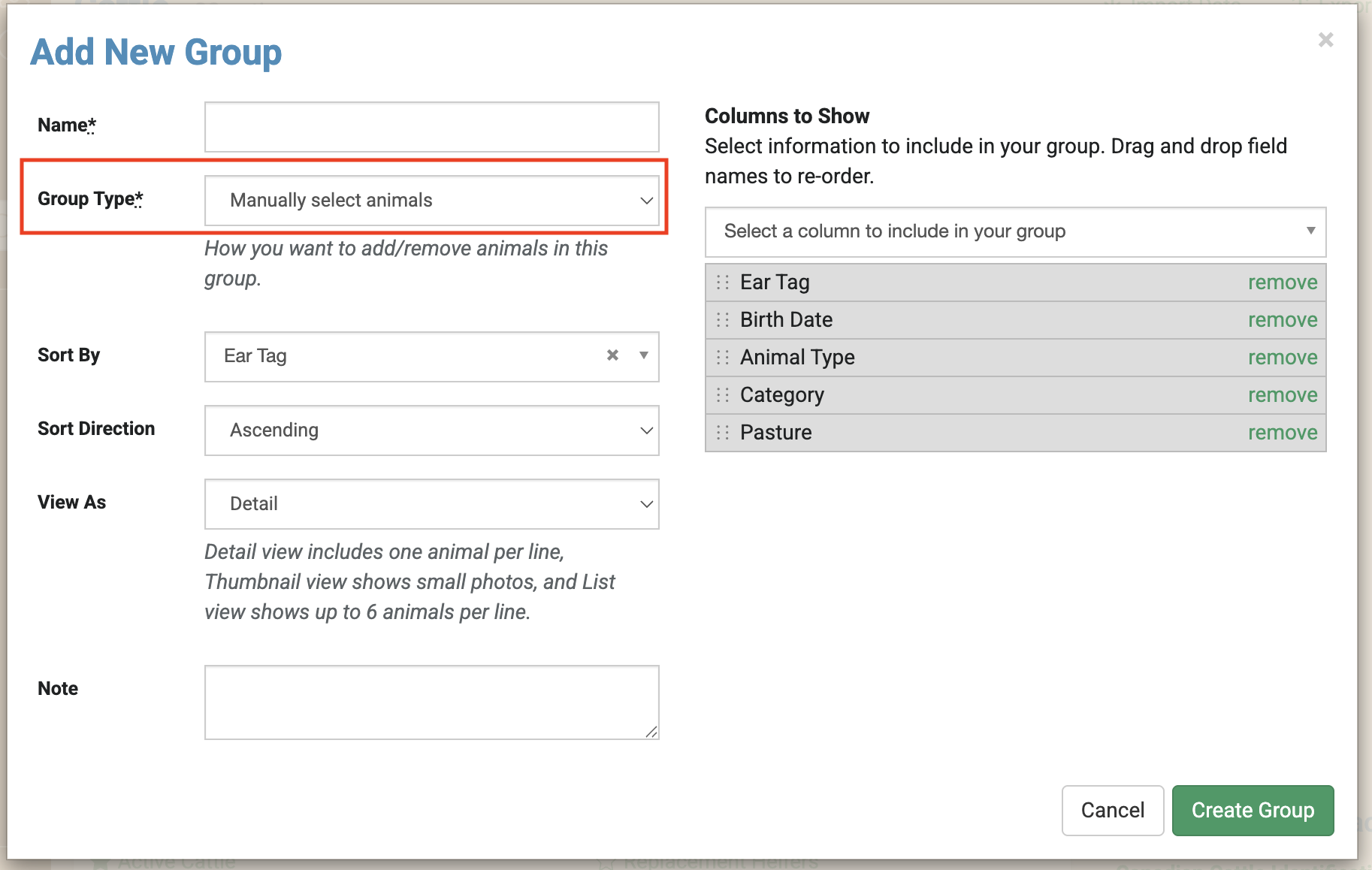1372x870 pixels.
Task: Click drag handle beside Category column
Action: point(723,395)
